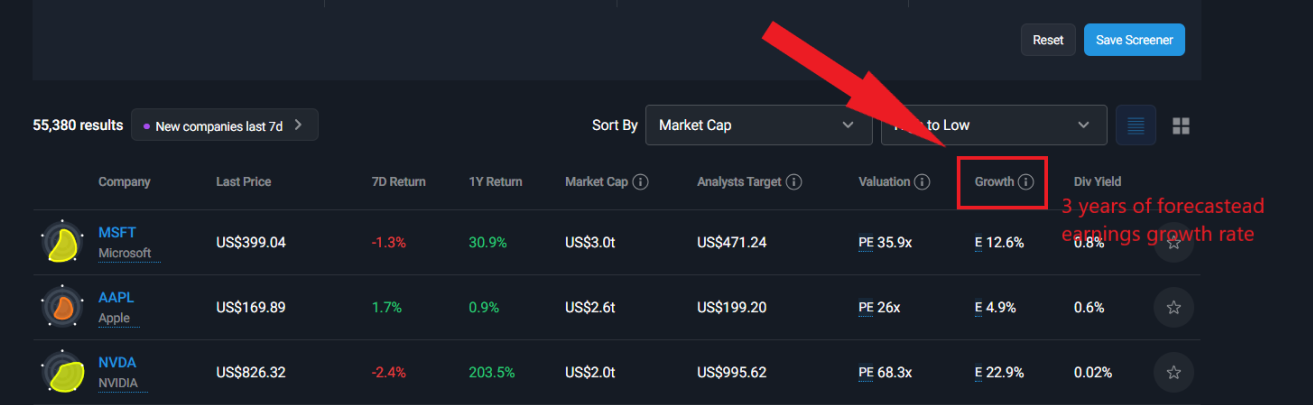1313x405 pixels.
Task: Click the NVIDIA company name
Action: point(118,383)
